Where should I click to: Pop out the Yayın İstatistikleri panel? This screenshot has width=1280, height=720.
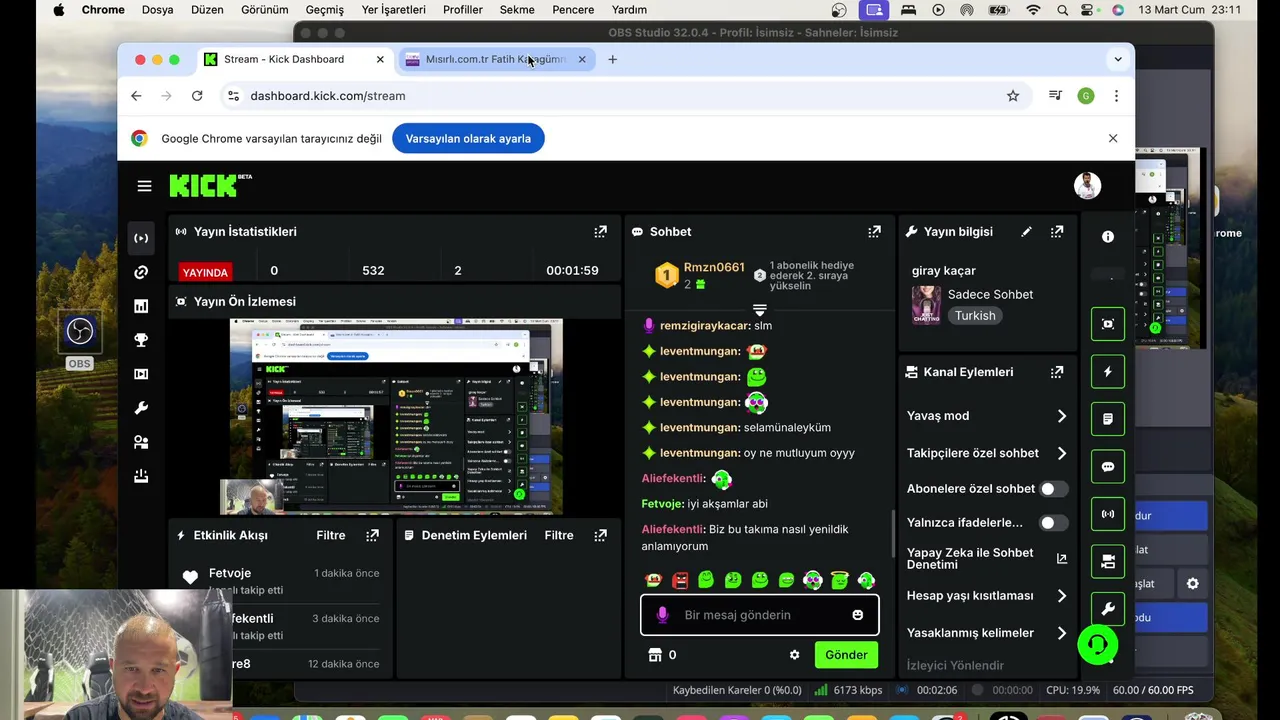600,231
